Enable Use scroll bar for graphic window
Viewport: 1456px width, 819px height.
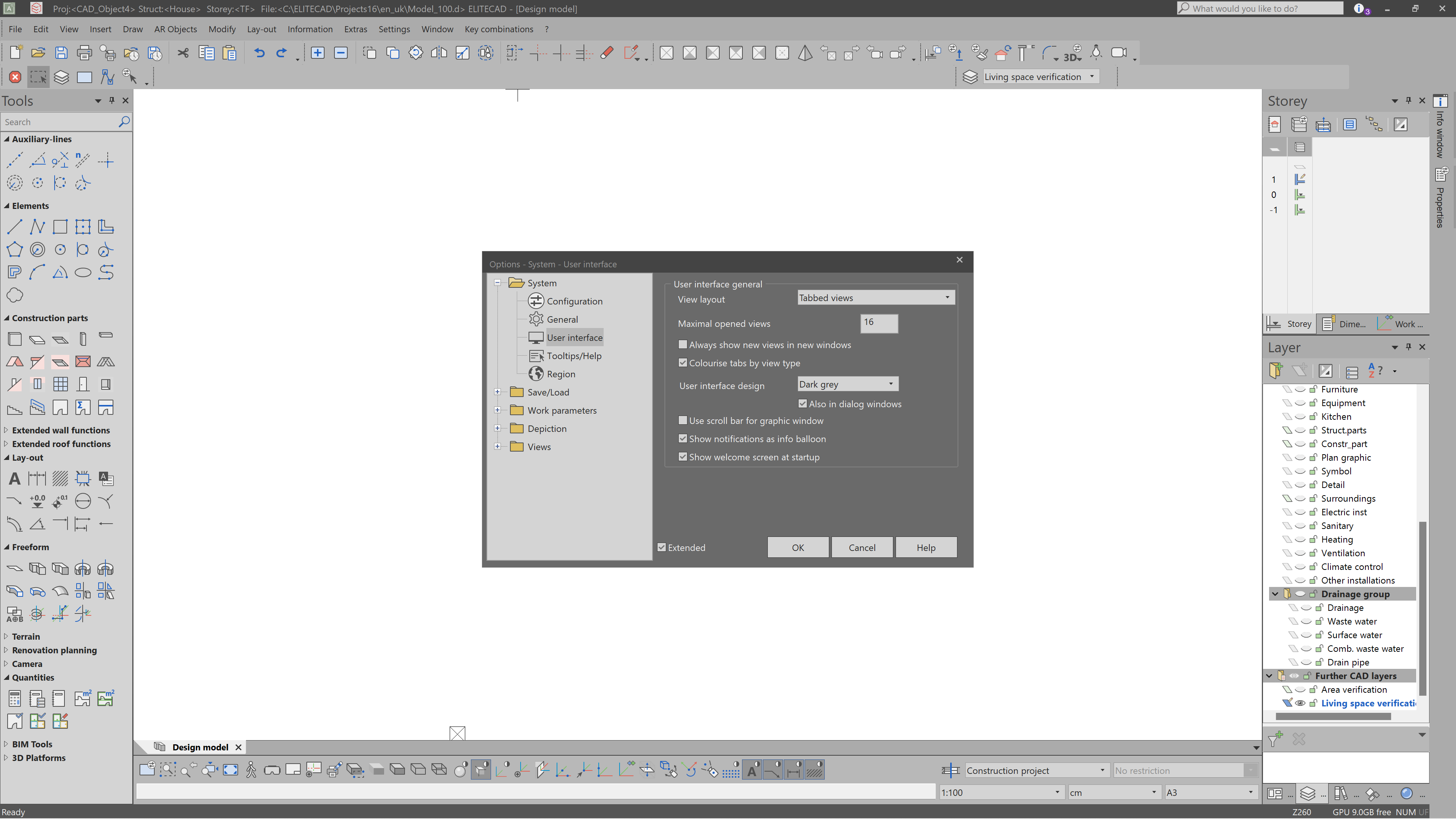pos(683,420)
